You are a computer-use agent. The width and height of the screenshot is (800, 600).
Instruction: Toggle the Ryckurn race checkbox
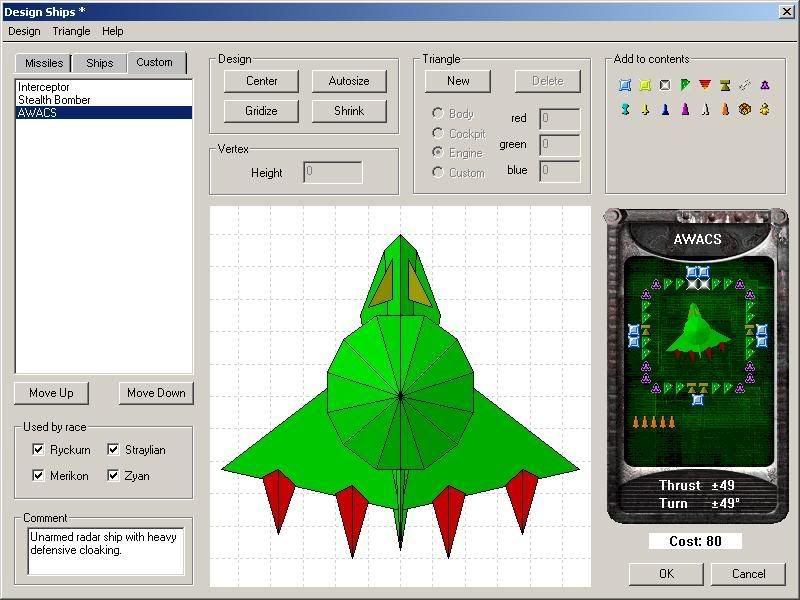38,449
